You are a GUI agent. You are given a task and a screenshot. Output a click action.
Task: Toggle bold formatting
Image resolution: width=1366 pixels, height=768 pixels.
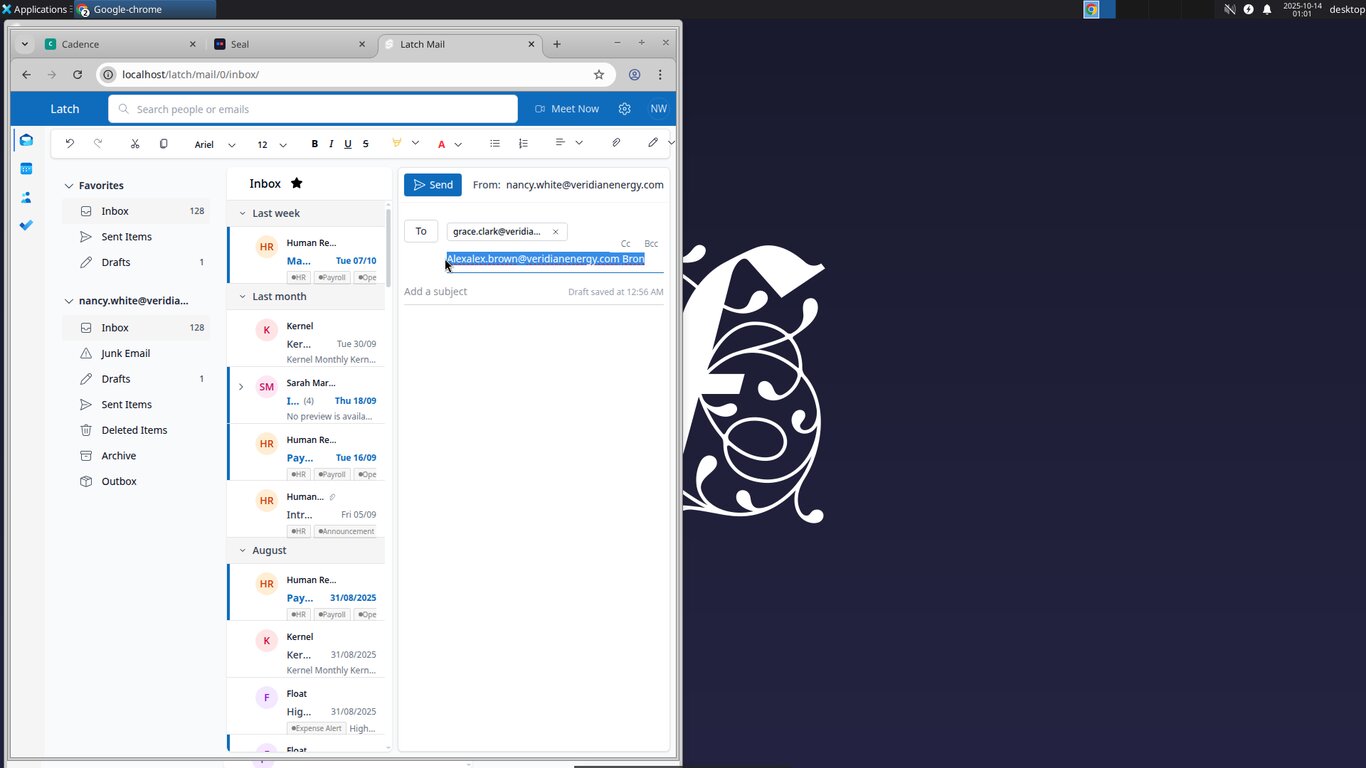point(314,144)
